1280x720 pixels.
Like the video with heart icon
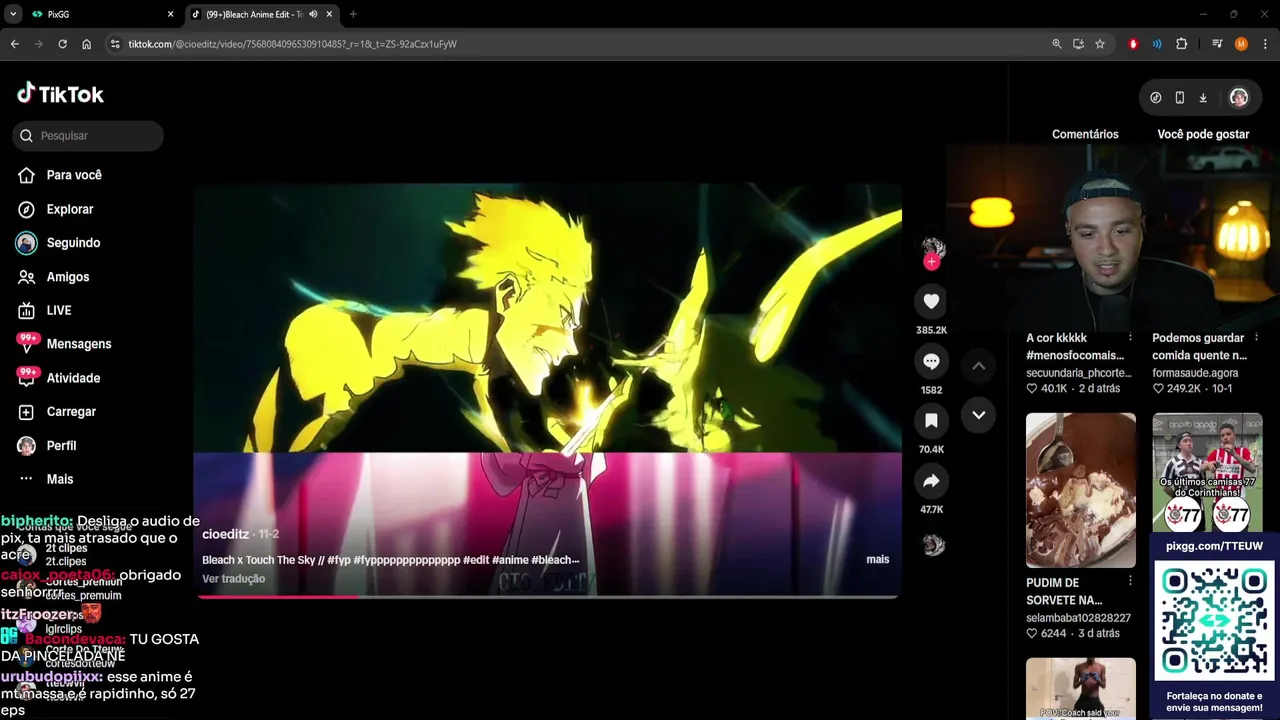931,301
